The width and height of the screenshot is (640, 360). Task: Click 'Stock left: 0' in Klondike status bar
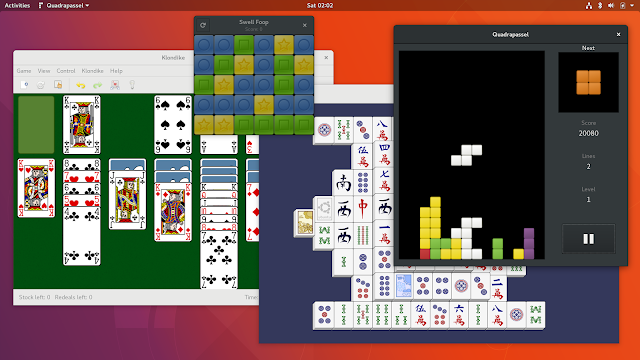(34, 297)
